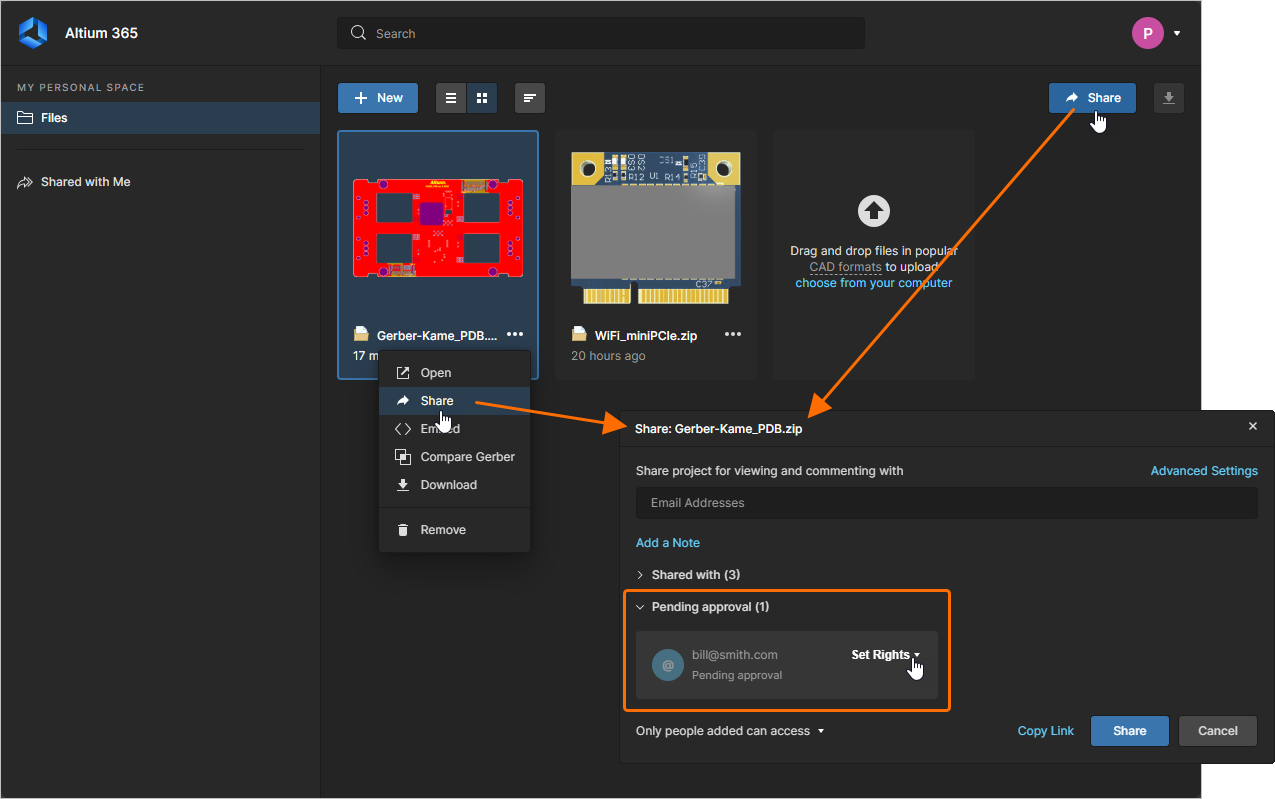Open Shared with Me in the sidebar

[86, 181]
